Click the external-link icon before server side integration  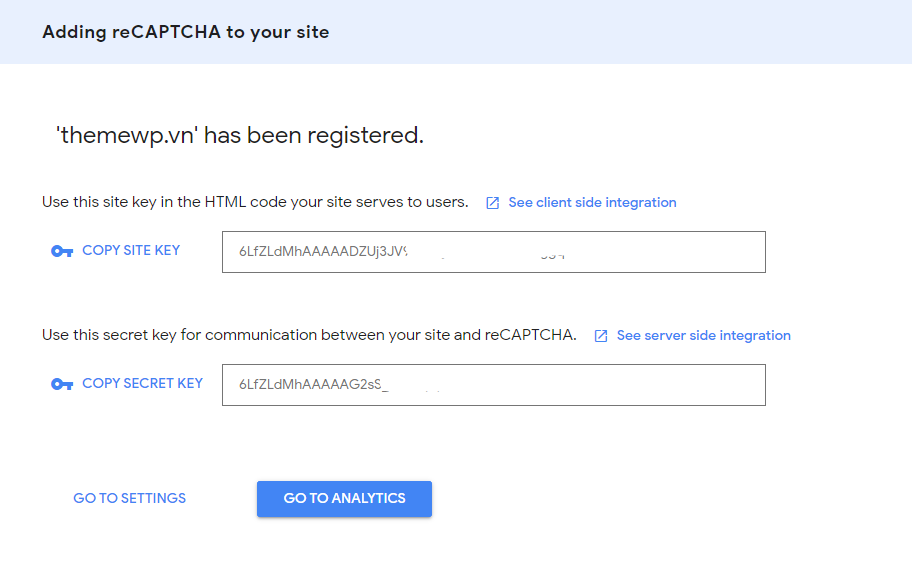pos(601,336)
